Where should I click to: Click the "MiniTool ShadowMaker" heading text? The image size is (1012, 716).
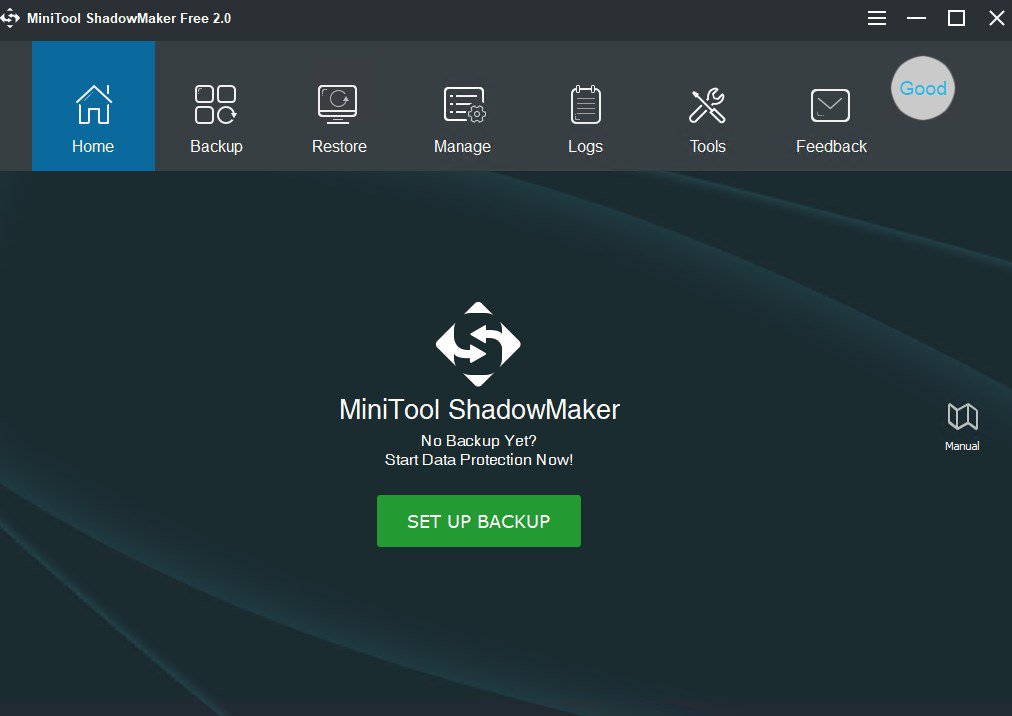click(479, 410)
